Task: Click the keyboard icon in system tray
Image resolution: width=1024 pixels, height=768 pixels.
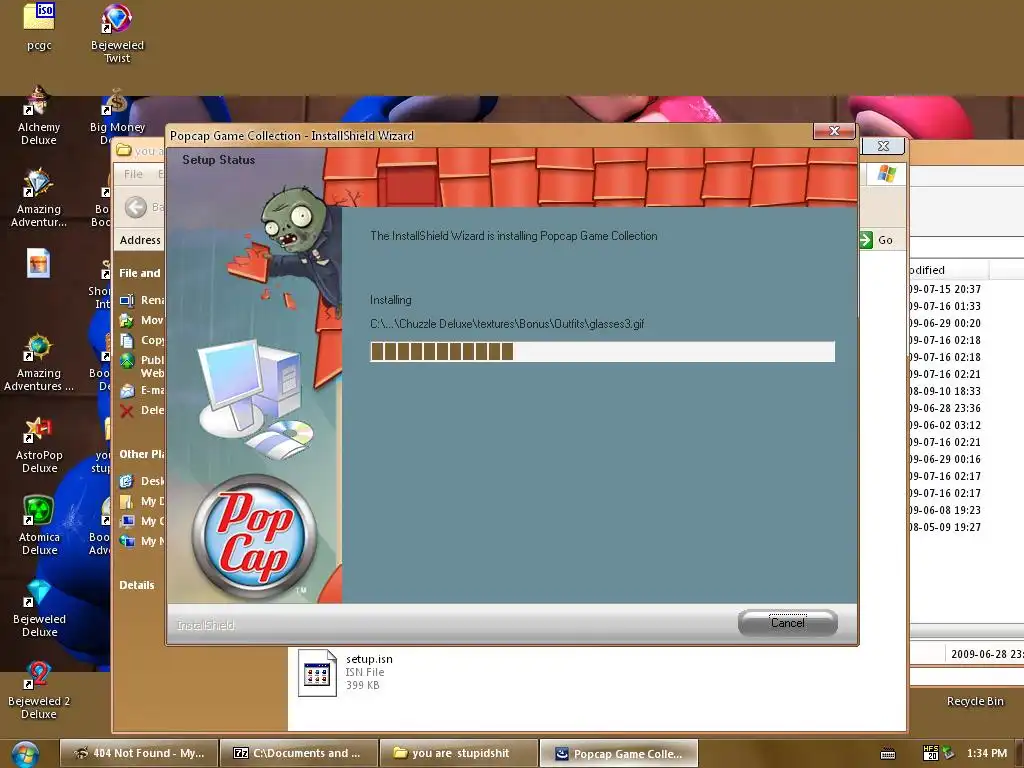Action: click(888, 754)
